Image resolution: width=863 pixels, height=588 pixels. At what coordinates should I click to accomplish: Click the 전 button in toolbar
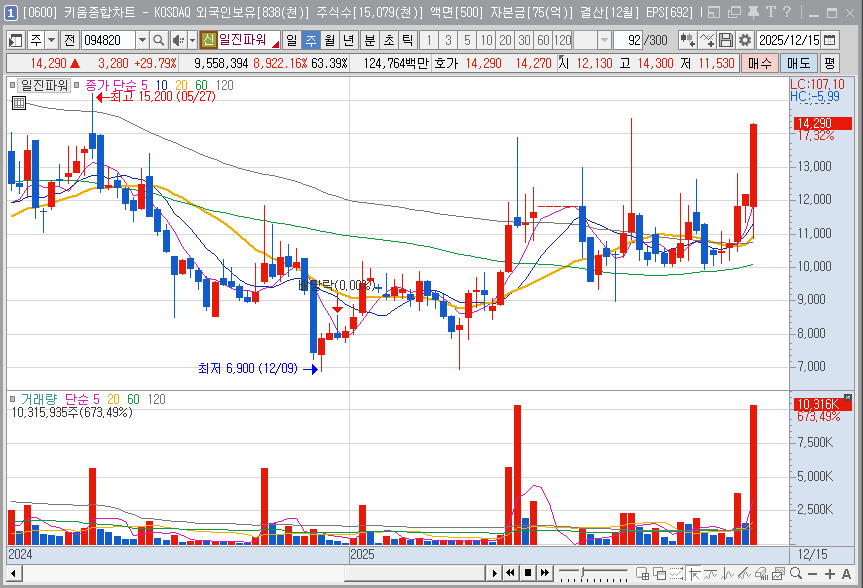point(69,40)
